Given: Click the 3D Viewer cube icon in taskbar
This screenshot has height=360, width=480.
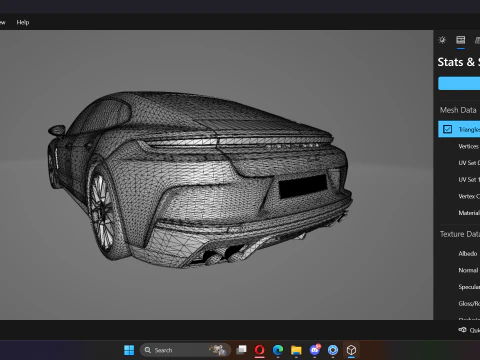Looking at the screenshot, I should (351, 350).
